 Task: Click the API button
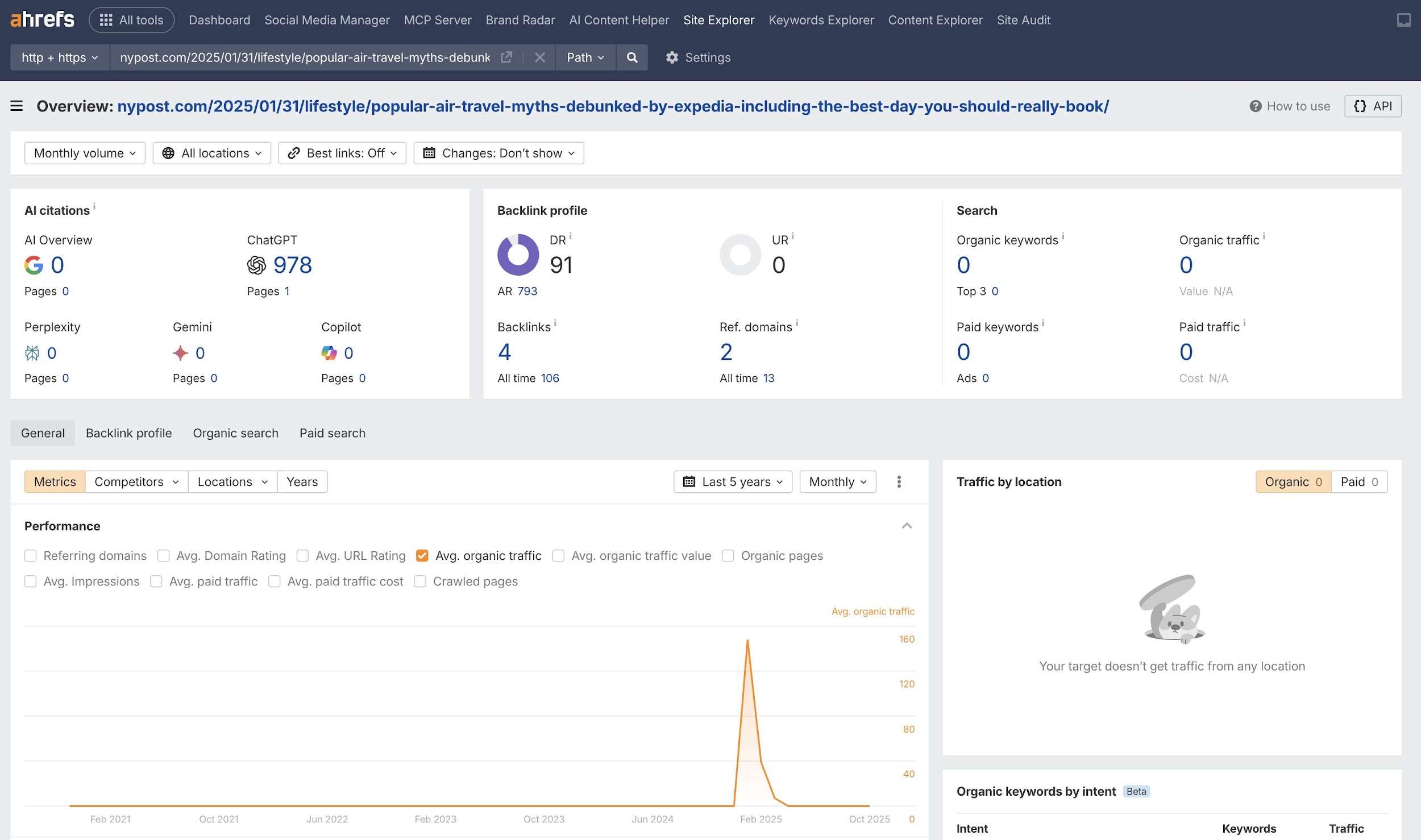click(1372, 106)
